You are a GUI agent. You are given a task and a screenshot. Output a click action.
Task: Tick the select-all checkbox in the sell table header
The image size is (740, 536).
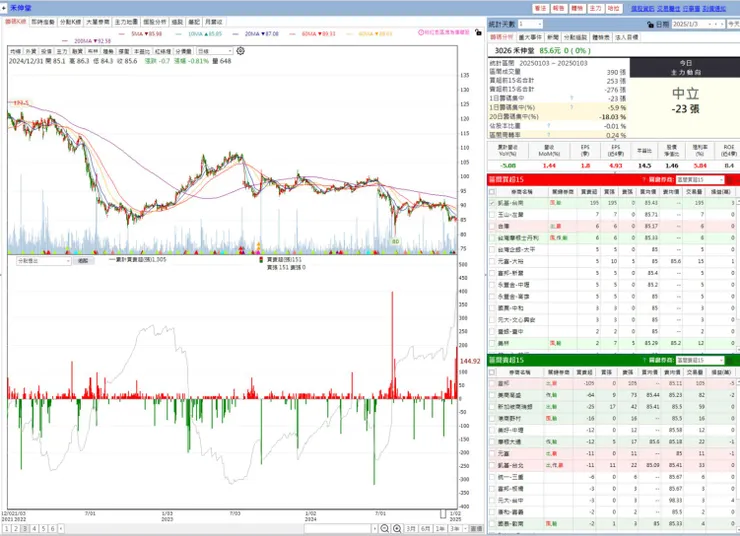(x=492, y=372)
